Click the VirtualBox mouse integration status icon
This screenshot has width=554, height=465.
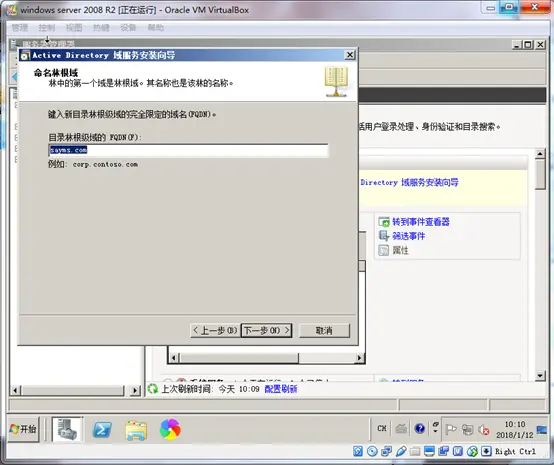pyautogui.click(x=472, y=451)
